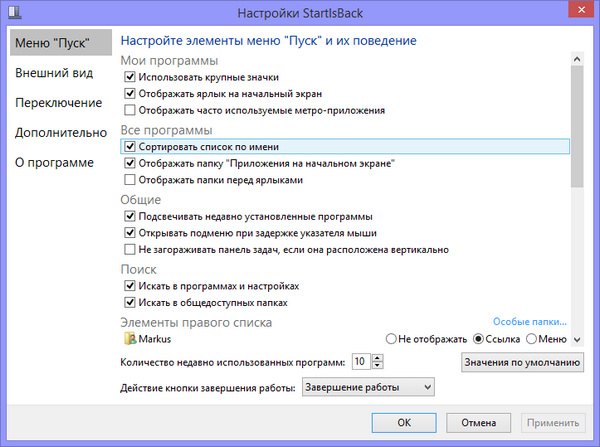Open the 'О программе' page
The height and width of the screenshot is (447, 600).
click(53, 163)
